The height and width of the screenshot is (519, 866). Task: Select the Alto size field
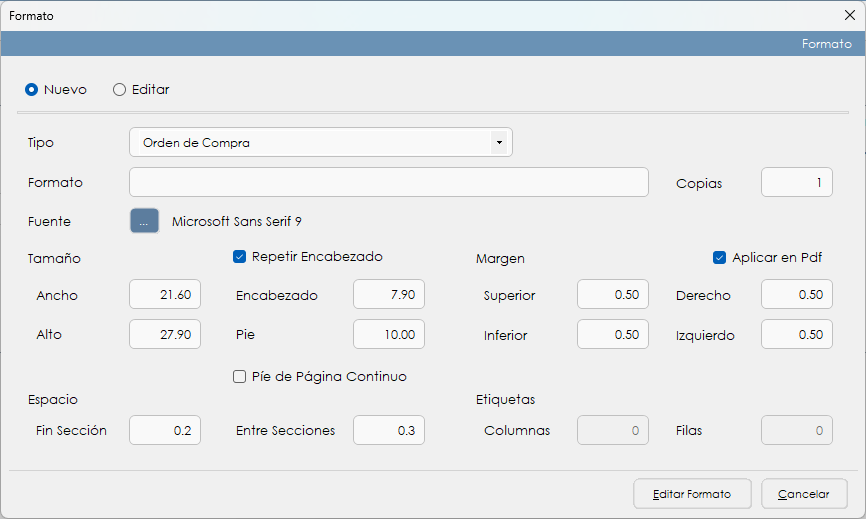point(165,334)
